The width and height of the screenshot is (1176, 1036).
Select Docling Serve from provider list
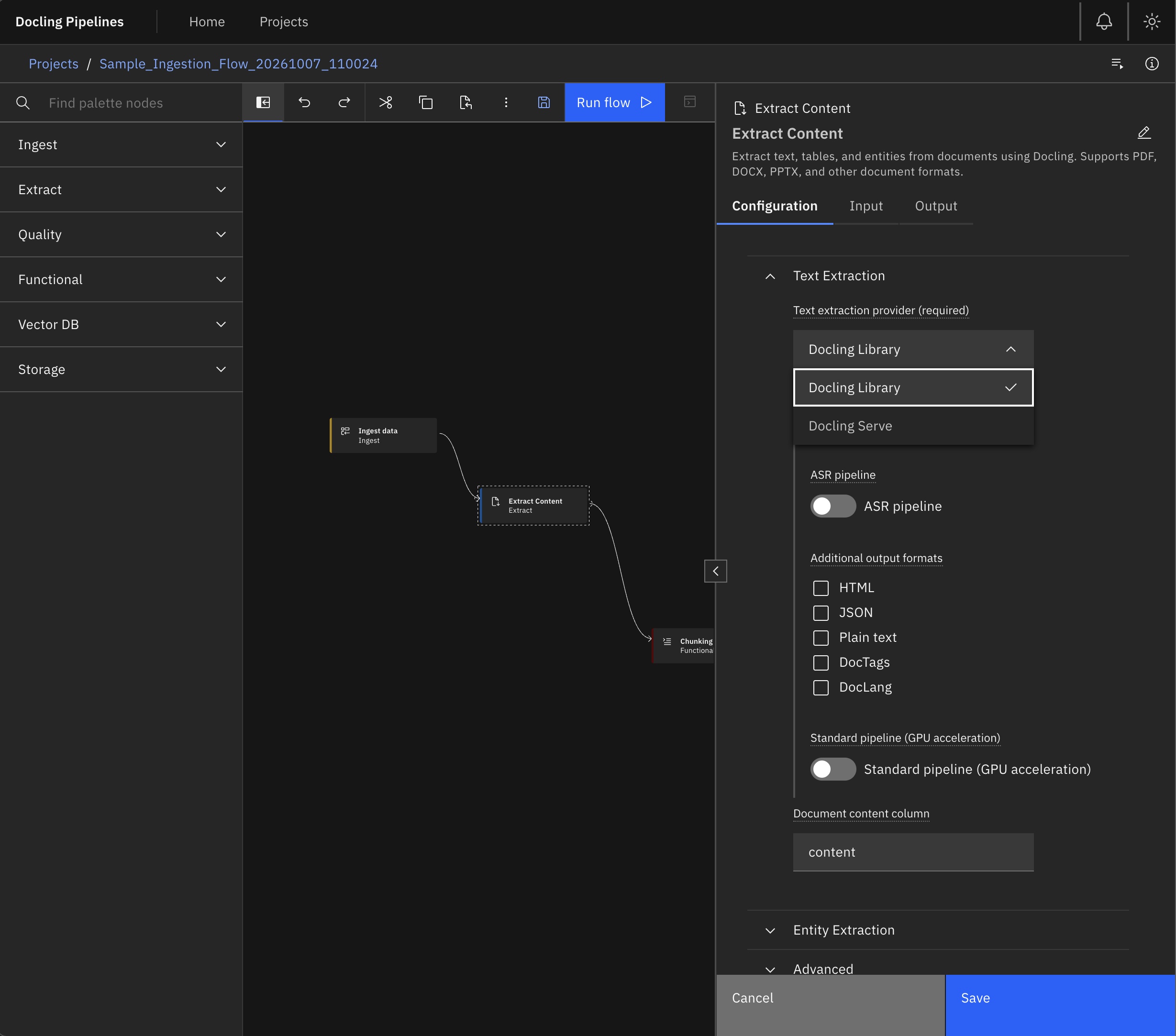click(913, 426)
